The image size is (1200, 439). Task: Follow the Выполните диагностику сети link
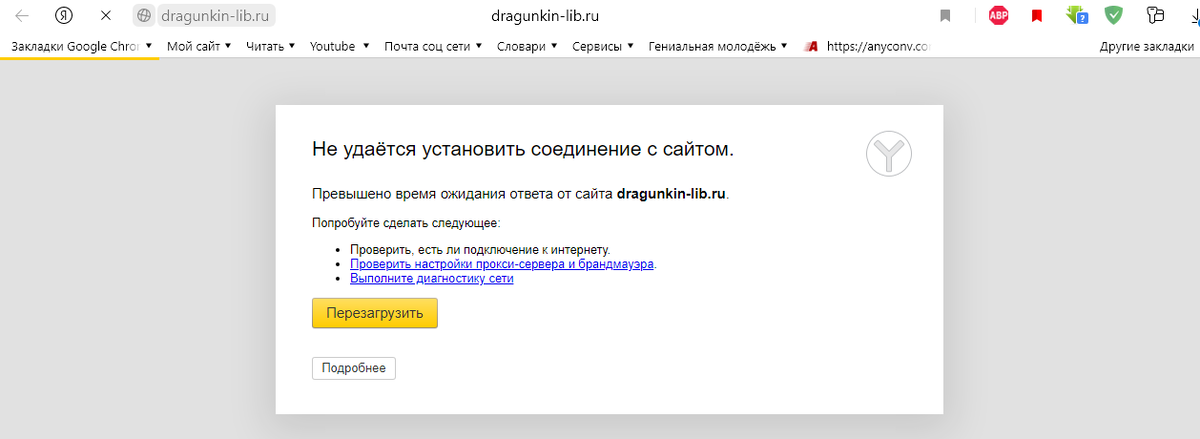pos(432,279)
